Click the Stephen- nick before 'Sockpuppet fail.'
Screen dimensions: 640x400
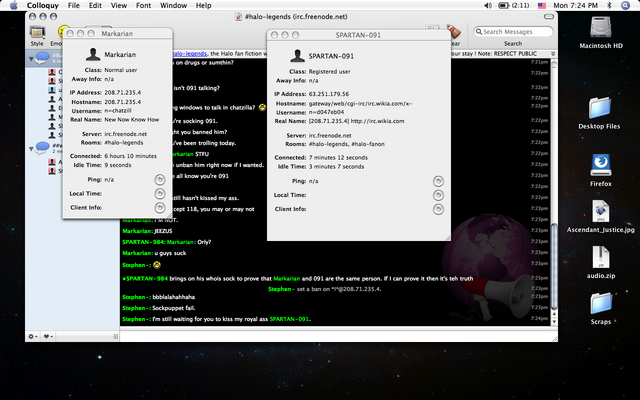pyautogui.click(x=136, y=308)
